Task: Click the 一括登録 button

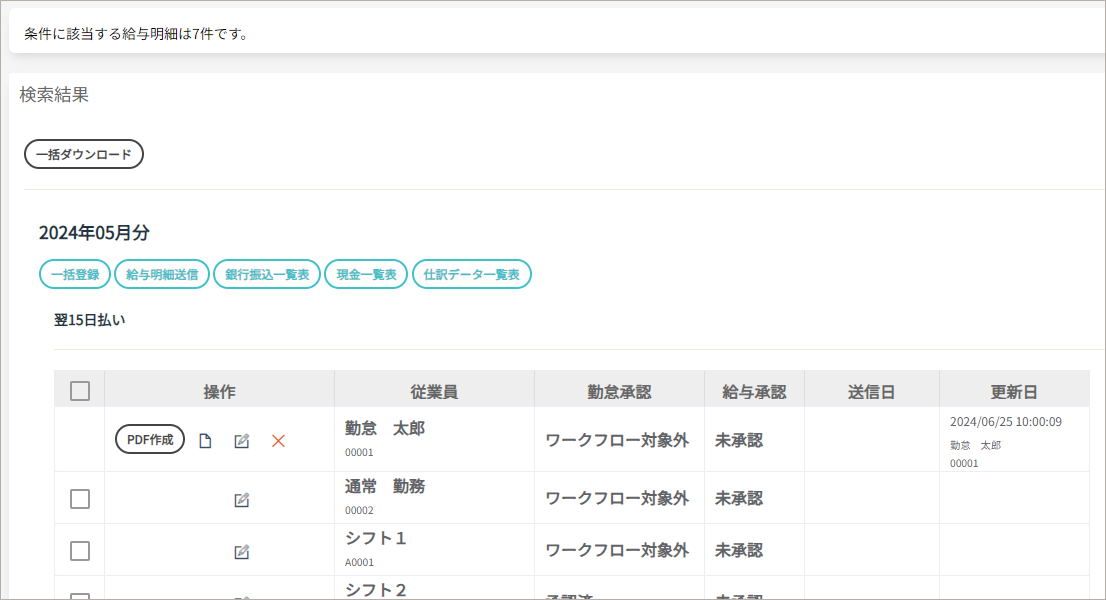Action: point(75,274)
